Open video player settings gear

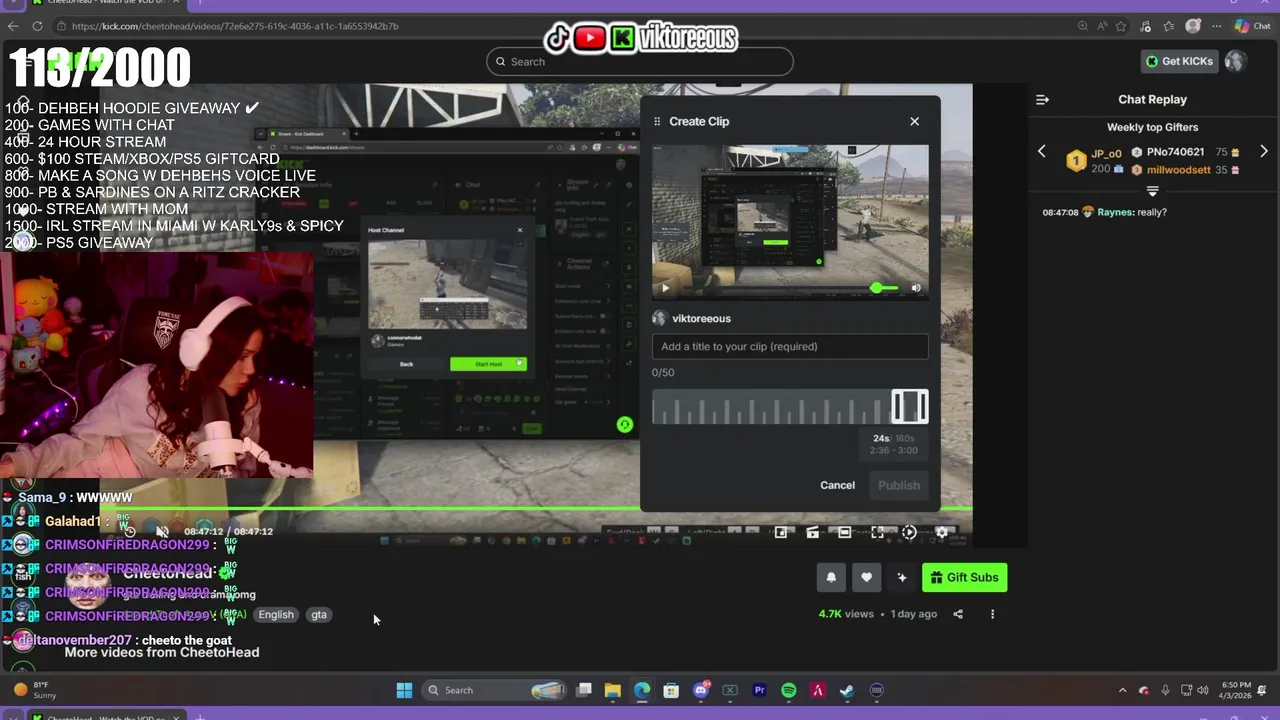941,533
